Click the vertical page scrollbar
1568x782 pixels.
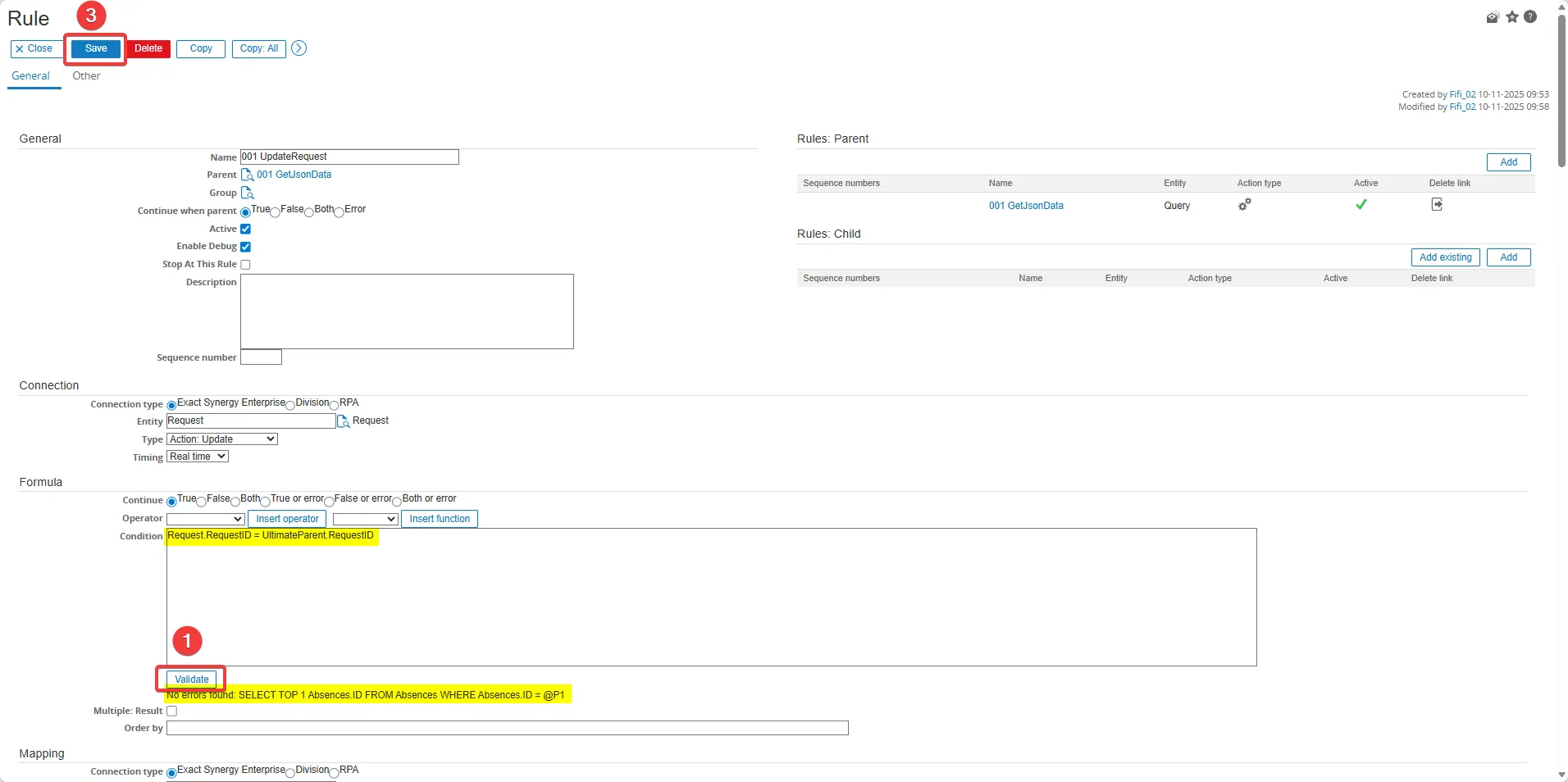1561,90
